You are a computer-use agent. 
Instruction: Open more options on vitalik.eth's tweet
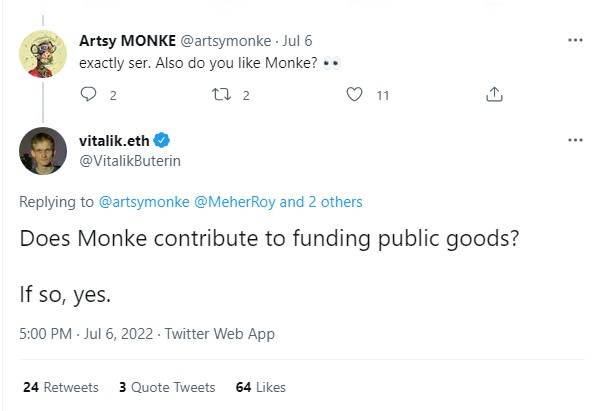pos(575,141)
